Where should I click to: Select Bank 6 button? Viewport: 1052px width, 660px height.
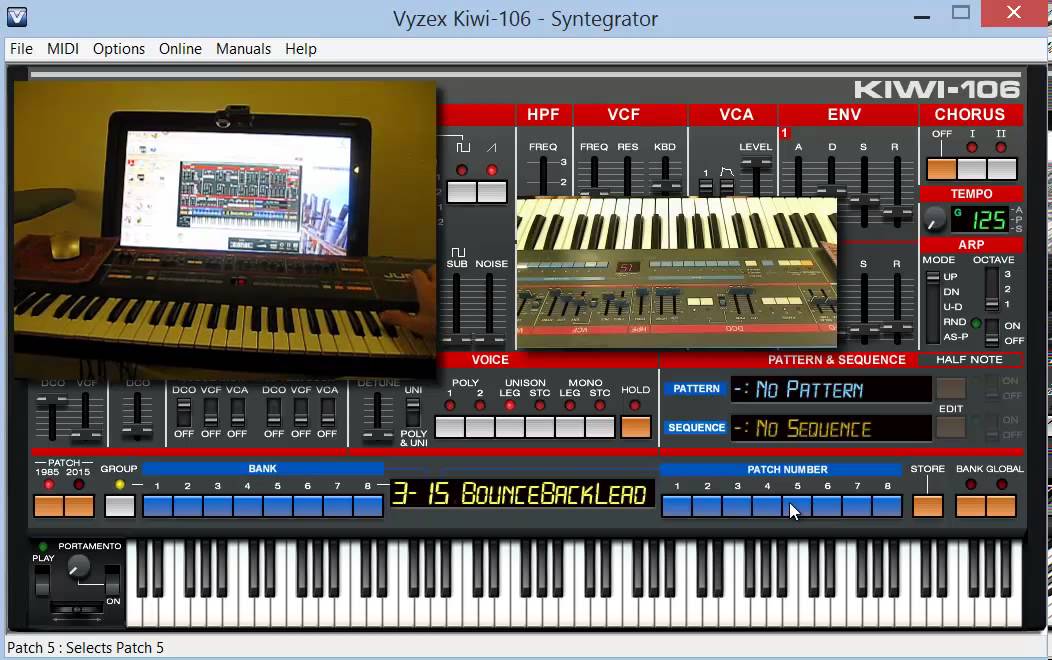tap(307, 506)
